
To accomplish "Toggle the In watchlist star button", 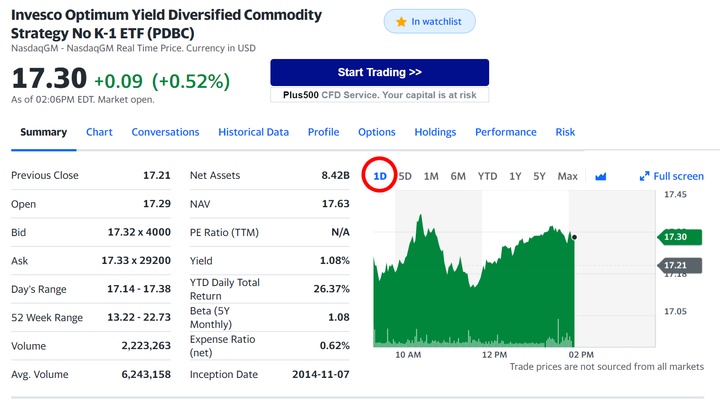I will (x=430, y=21).
